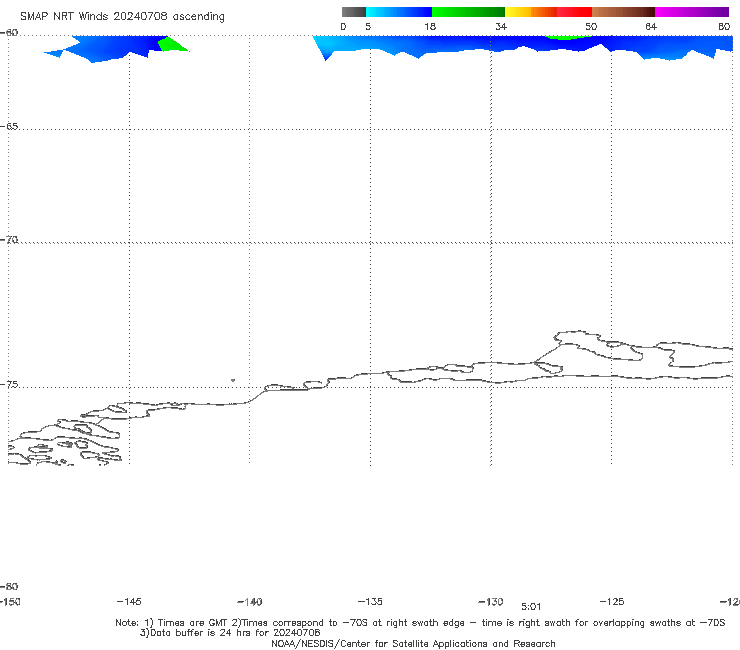Click the green wind patch near -143 longitude
The image size is (740, 650).
click(173, 45)
